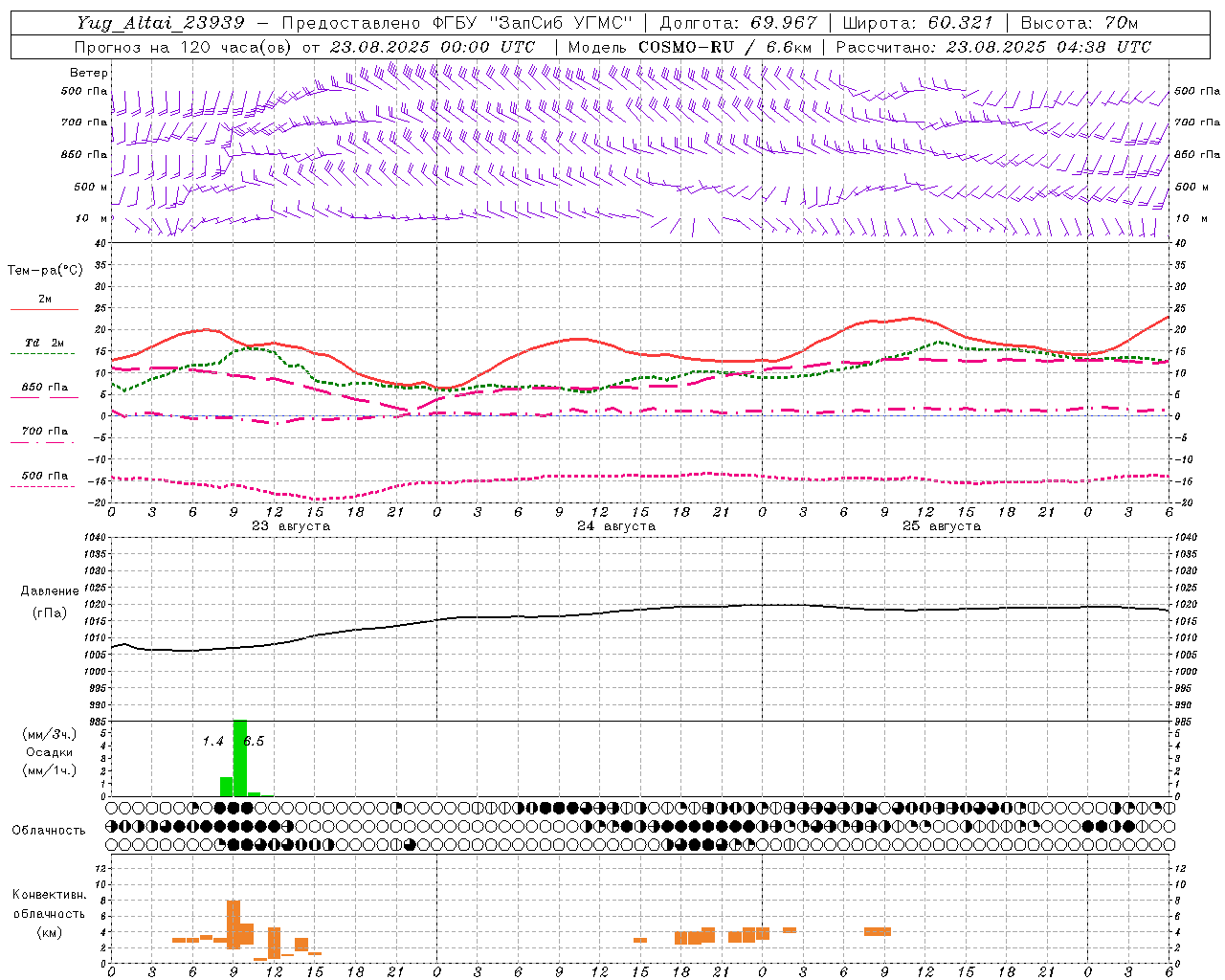This screenshot has width=1225, height=980.
Task: Click the Широта: 60.321 value
Action: click(x=918, y=23)
